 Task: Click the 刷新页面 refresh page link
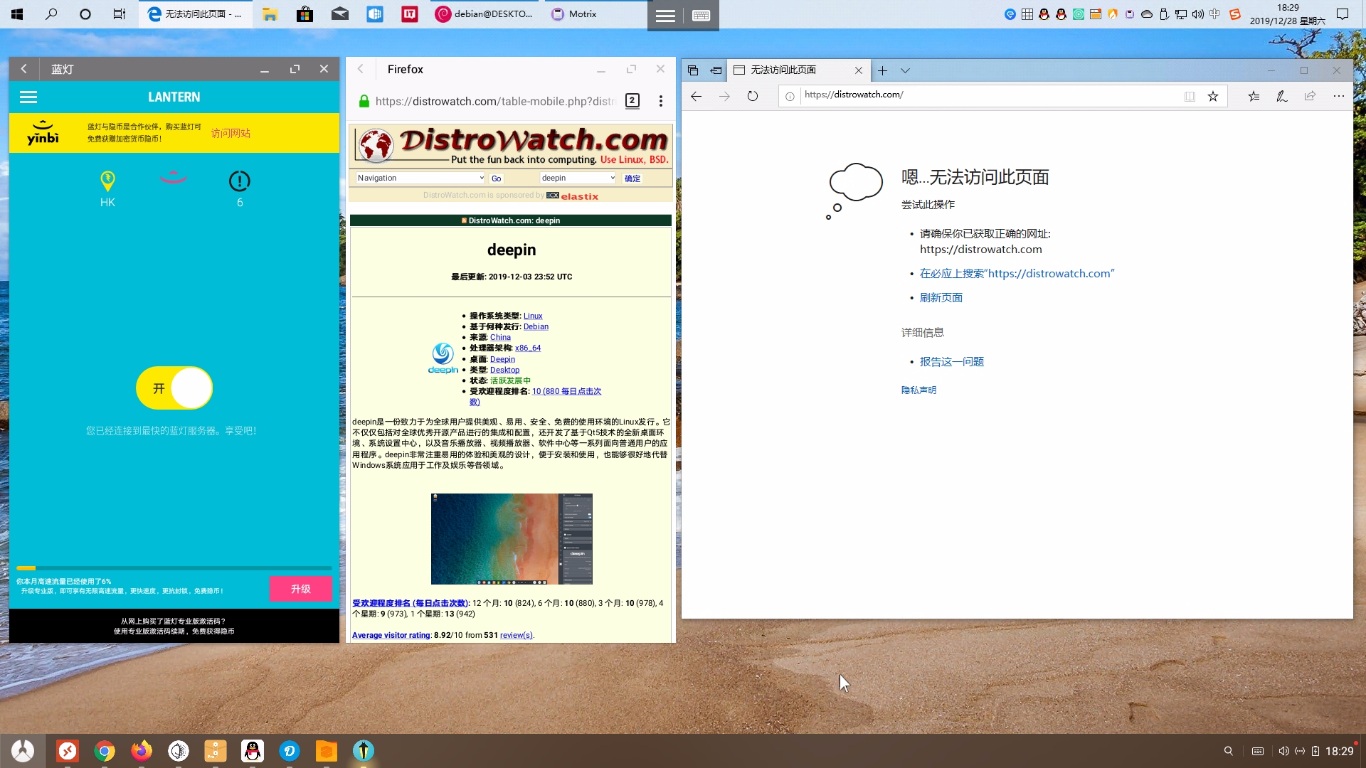pyautogui.click(x=941, y=297)
